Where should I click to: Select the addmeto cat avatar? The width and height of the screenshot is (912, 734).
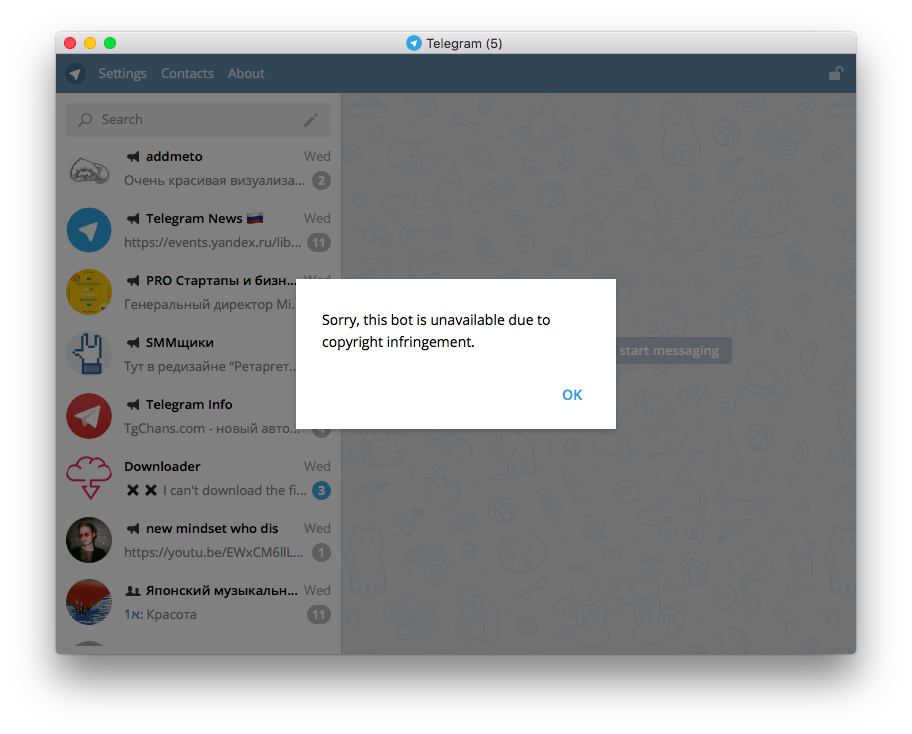(x=89, y=169)
